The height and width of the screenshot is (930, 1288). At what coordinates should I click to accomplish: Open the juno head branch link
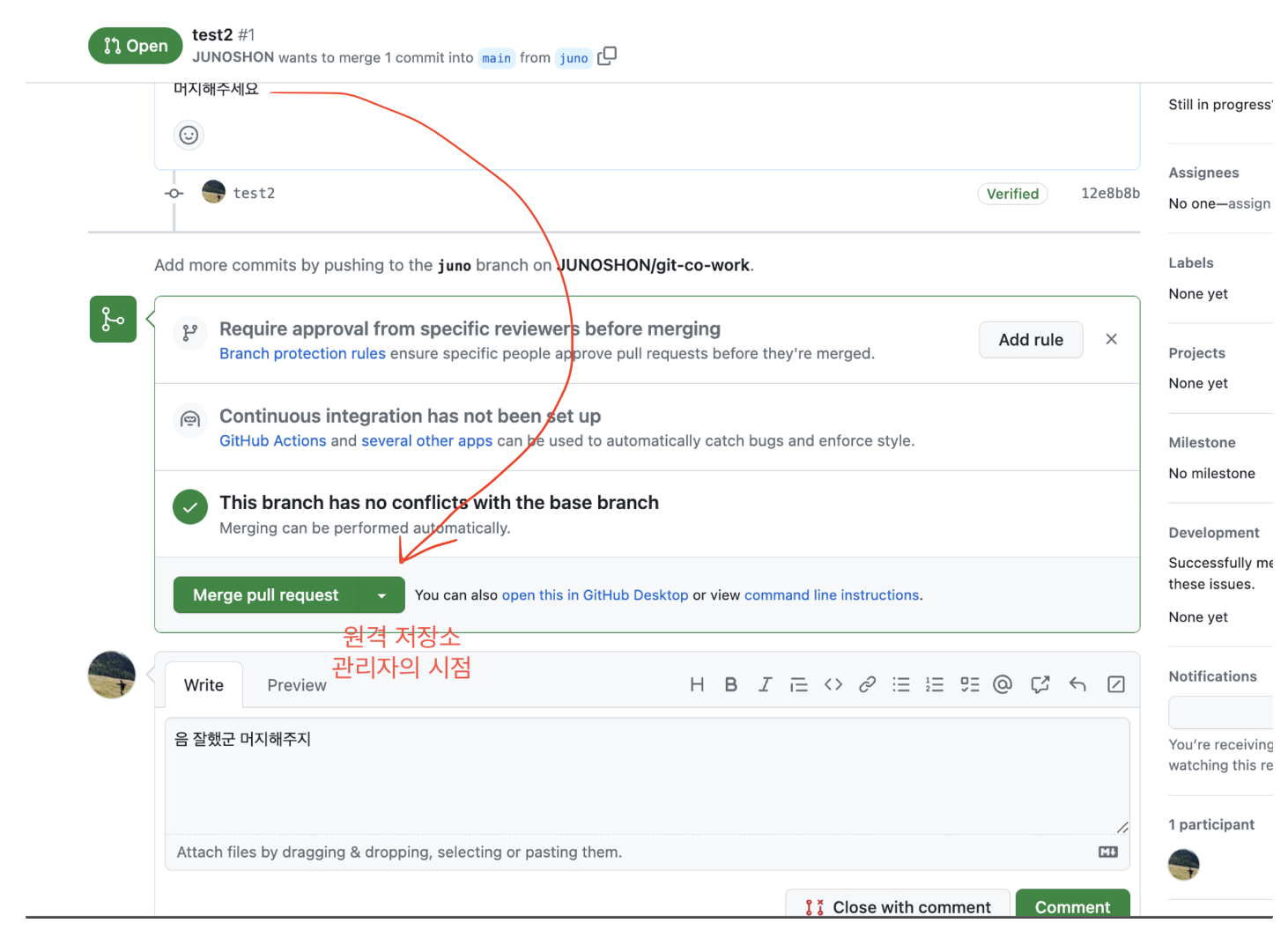(x=574, y=58)
